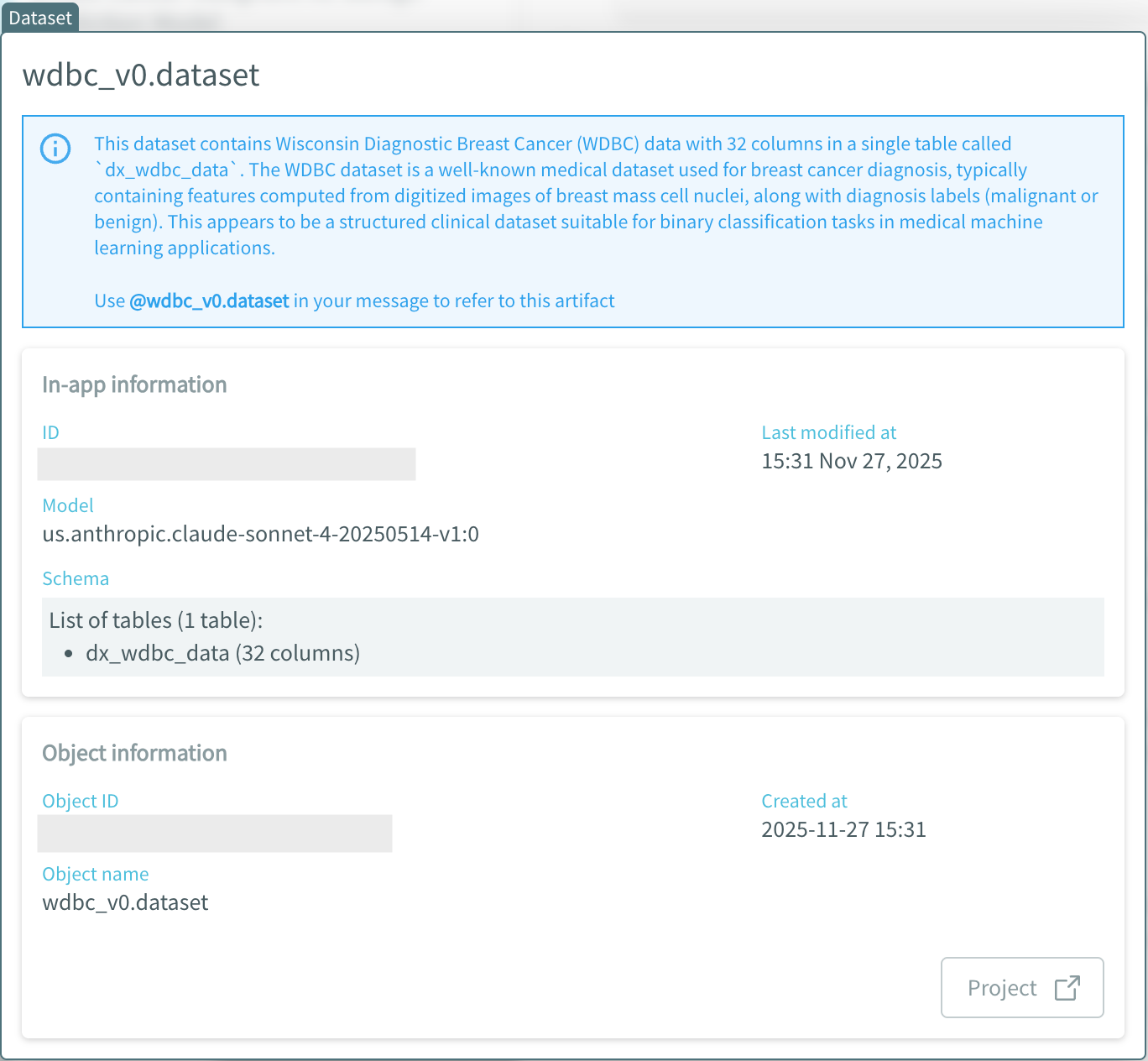
Task: Click the Schema label
Action: 76,578
